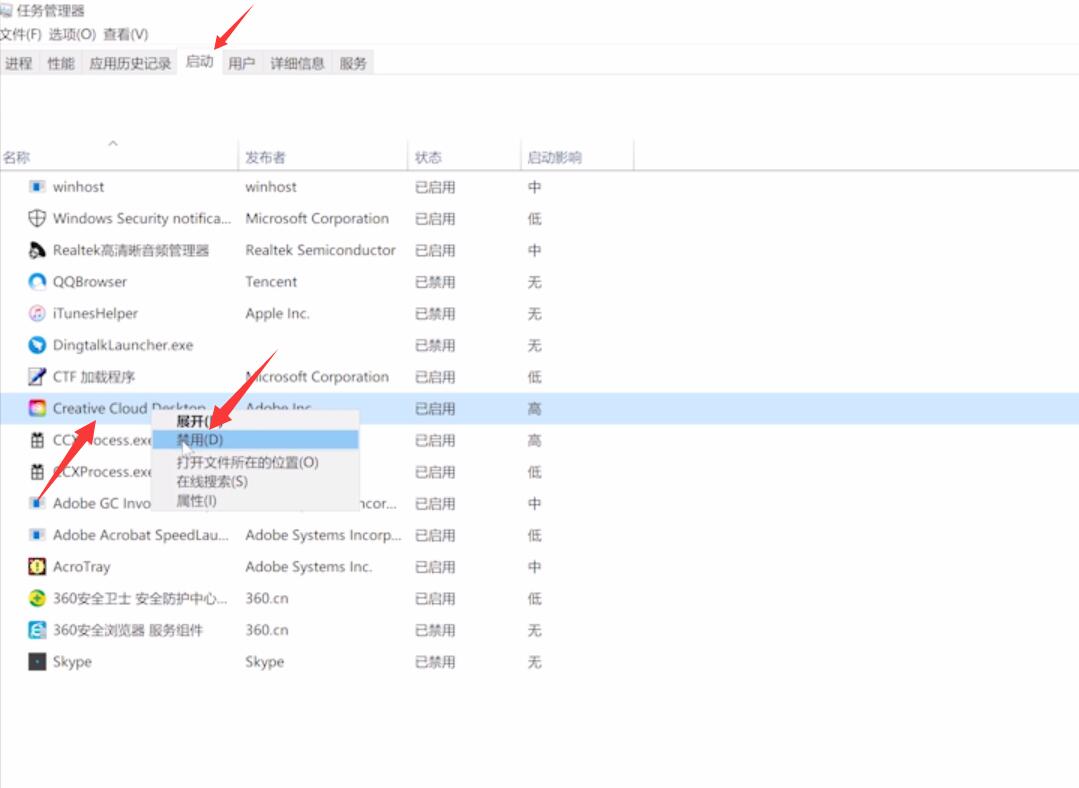Click the 360安全卫士 icon
1079x788 pixels.
coord(37,598)
